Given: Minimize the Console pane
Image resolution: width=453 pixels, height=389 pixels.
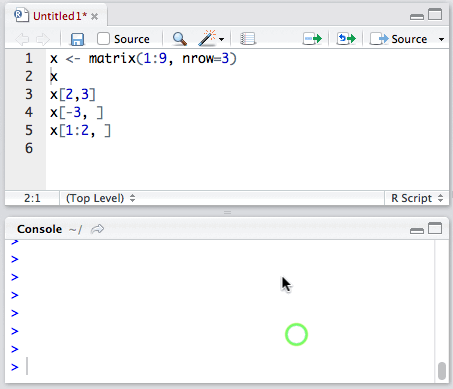Looking at the screenshot, I should pyautogui.click(x=417, y=231).
